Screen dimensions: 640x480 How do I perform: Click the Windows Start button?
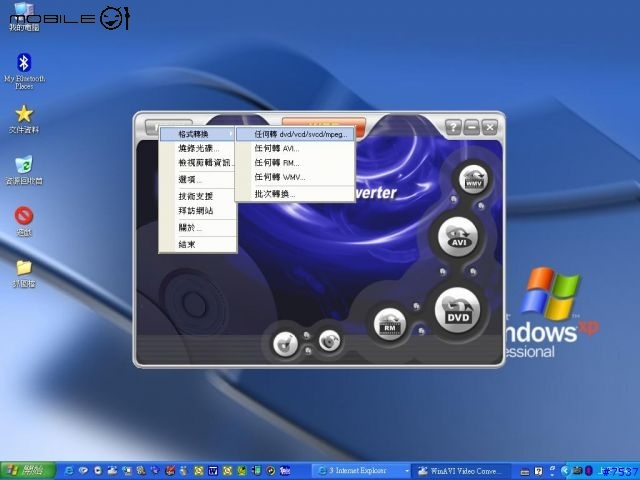[x=28, y=471]
